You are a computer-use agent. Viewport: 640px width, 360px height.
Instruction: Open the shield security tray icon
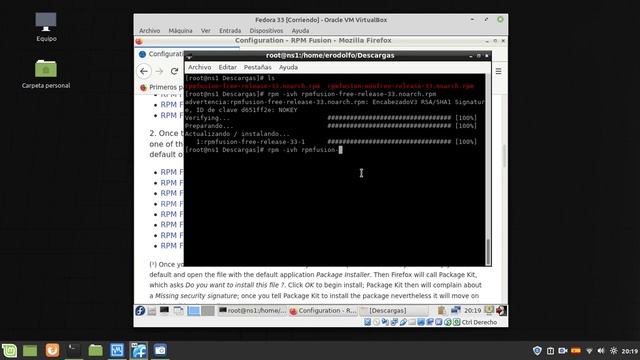[537, 351]
